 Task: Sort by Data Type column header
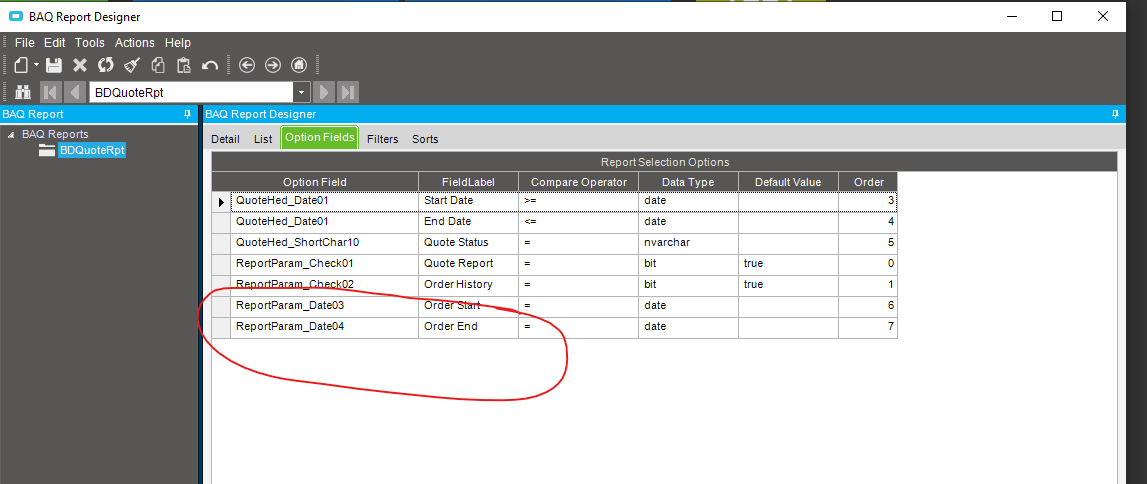coord(688,182)
